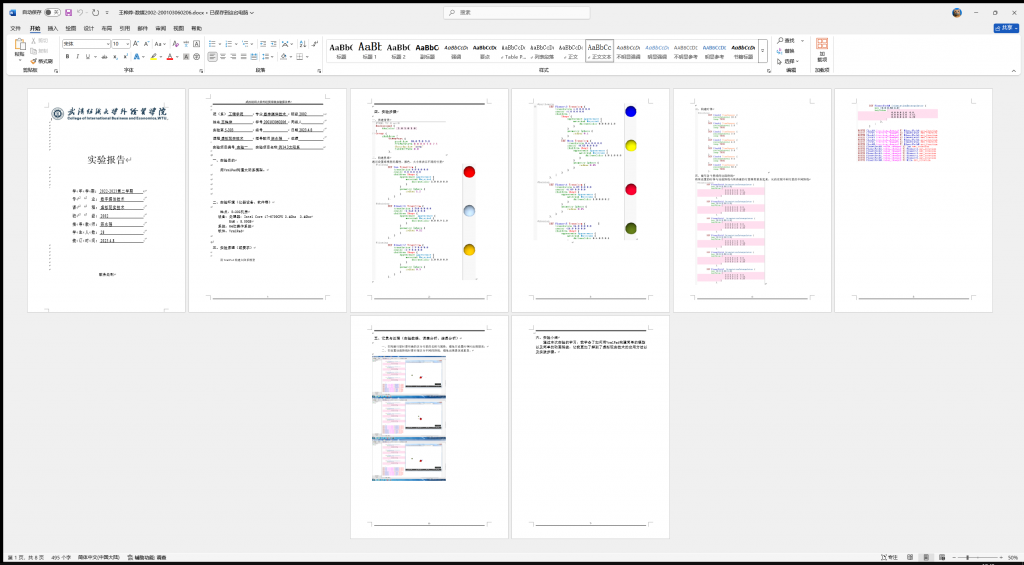1024x565 pixels.
Task: Toggle the AutoSave (自动保存) switch
Action: click(x=52, y=13)
